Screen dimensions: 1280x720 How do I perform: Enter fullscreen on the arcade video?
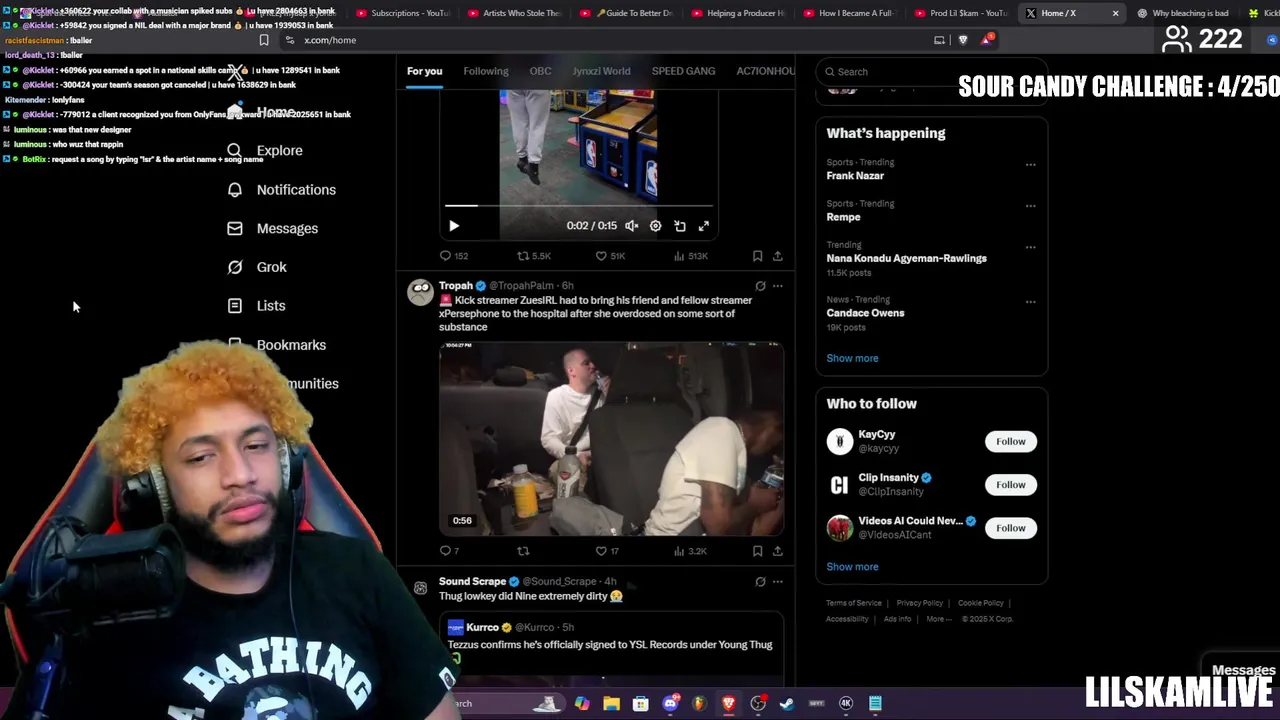[x=704, y=226]
